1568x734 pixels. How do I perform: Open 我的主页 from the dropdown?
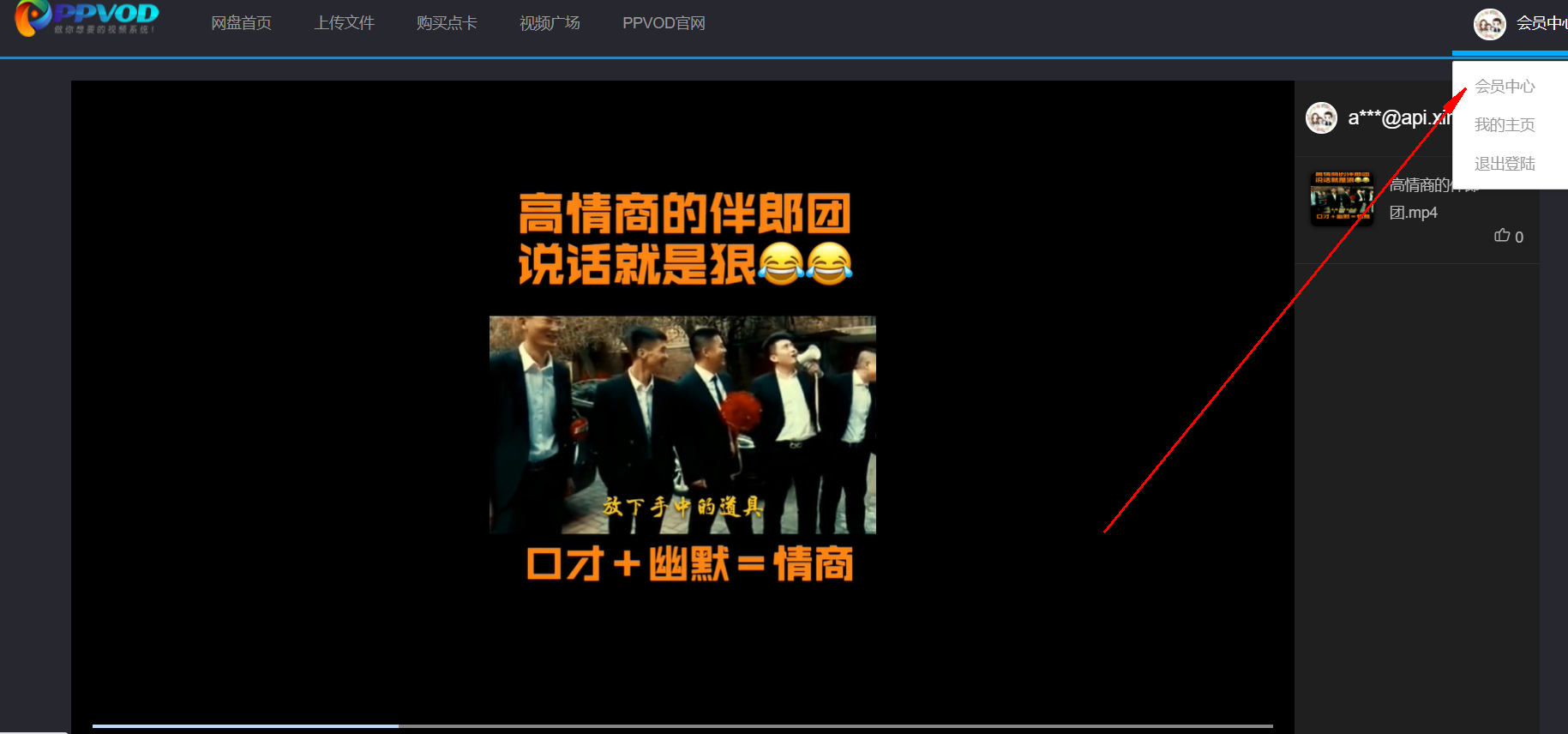coord(1505,125)
